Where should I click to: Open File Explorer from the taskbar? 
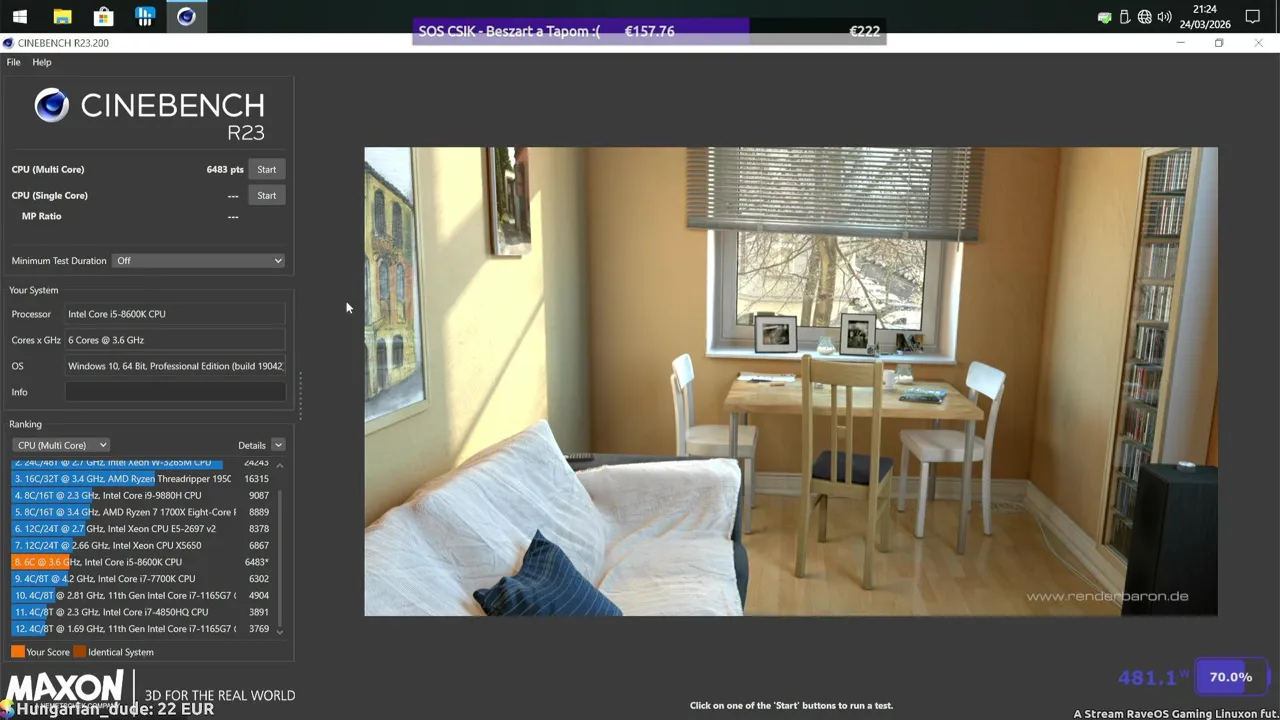62,16
